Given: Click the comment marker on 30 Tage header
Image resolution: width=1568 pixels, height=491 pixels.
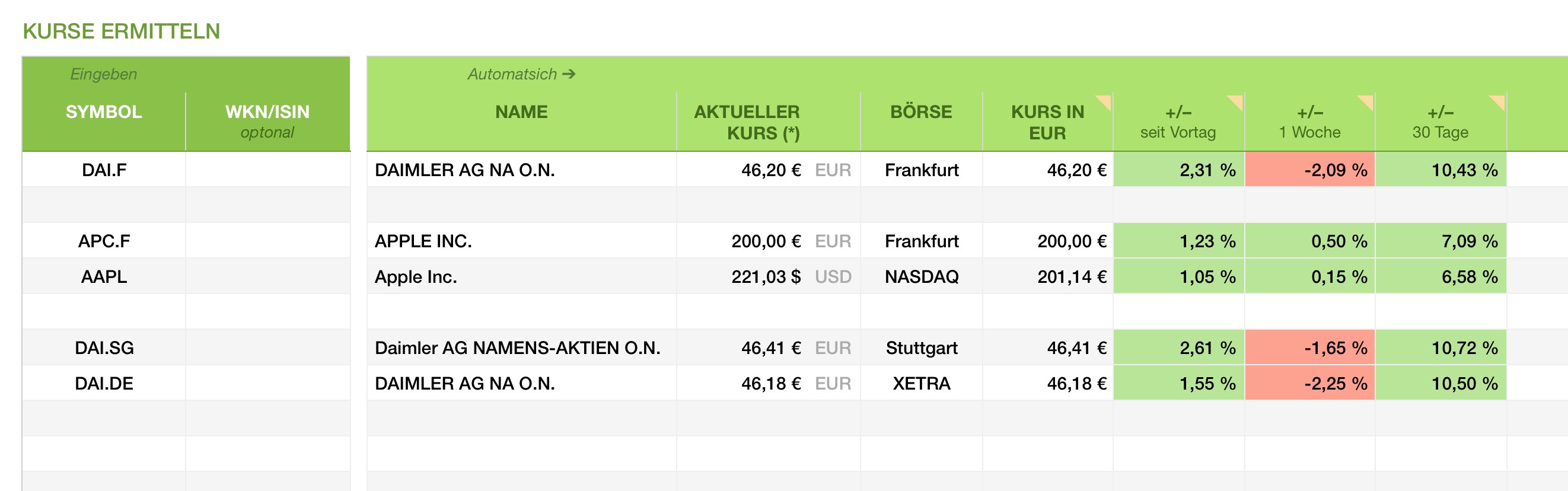Looking at the screenshot, I should click(x=1499, y=100).
